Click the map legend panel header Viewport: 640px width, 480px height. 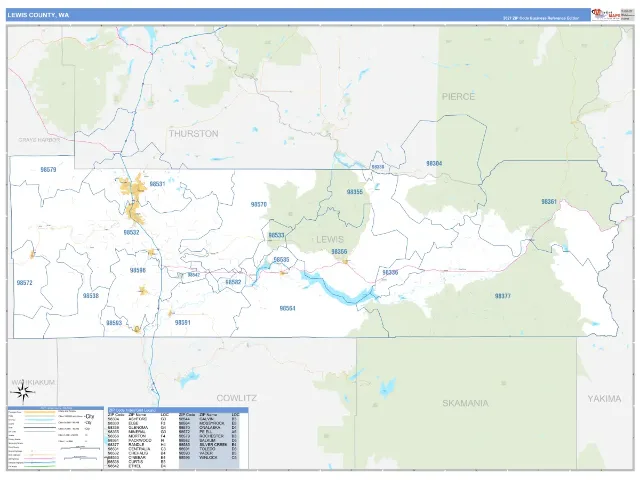click(x=56, y=408)
